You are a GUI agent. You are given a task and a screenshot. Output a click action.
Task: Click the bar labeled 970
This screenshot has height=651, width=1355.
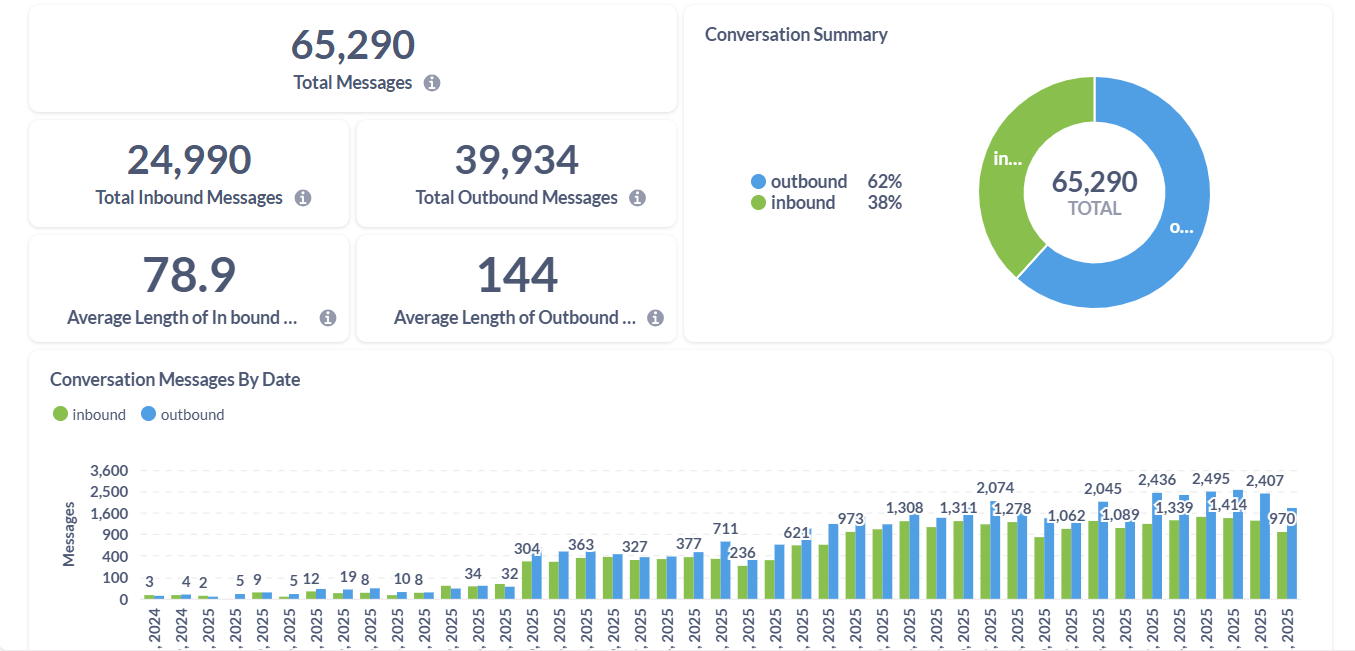click(1282, 565)
